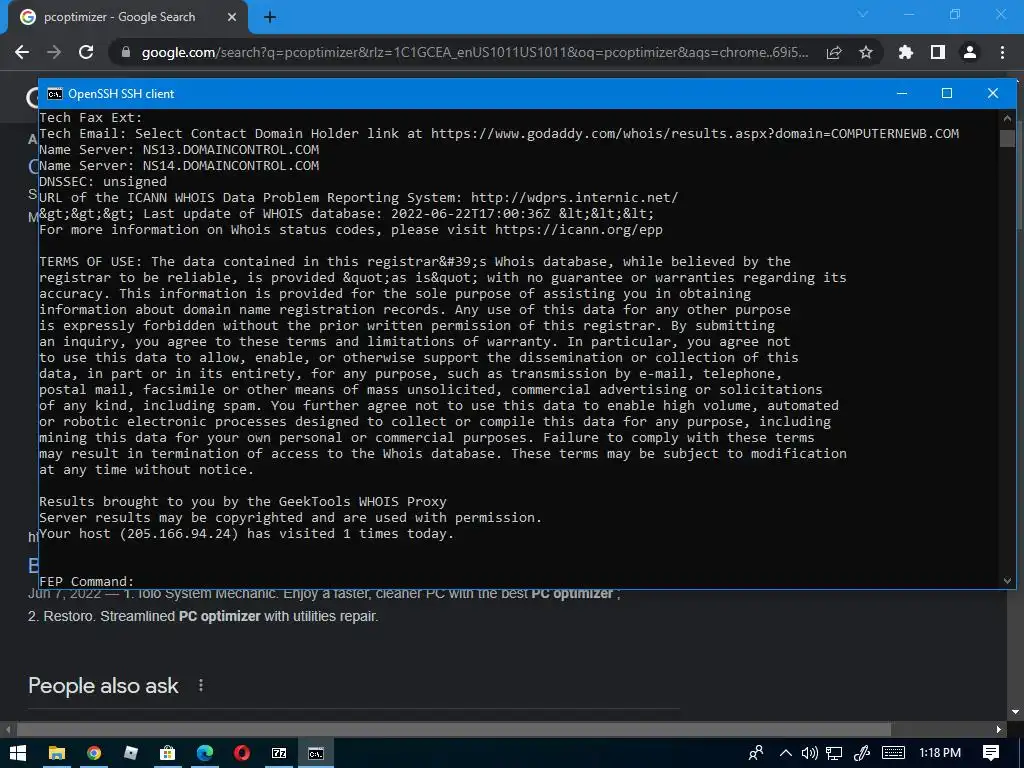Click the address bar URL field
Viewport: 1024px width, 768px height.
(474, 52)
